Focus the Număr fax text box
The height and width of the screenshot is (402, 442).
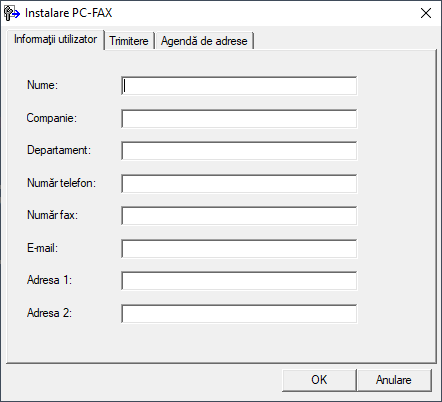tap(239, 216)
